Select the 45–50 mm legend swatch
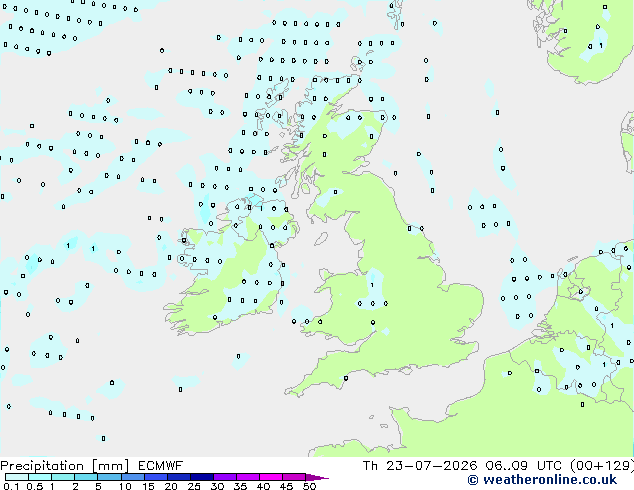This screenshot has height=490, width=634. 294,477
